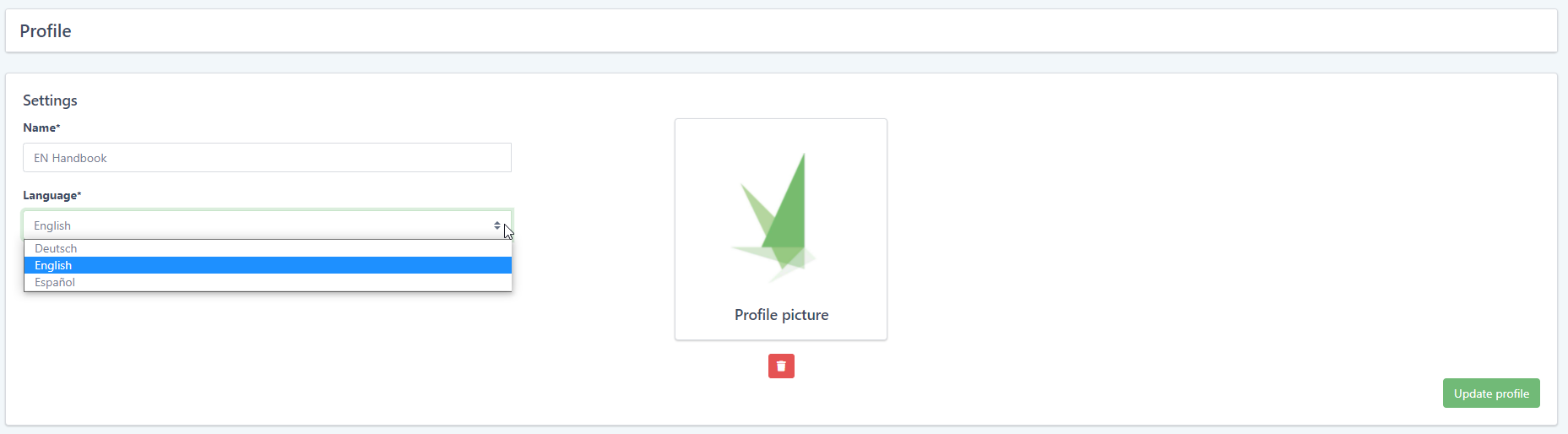Image resolution: width=1568 pixels, height=434 pixels.
Task: Click the Name field containing EN Handbook
Action: 267,158
